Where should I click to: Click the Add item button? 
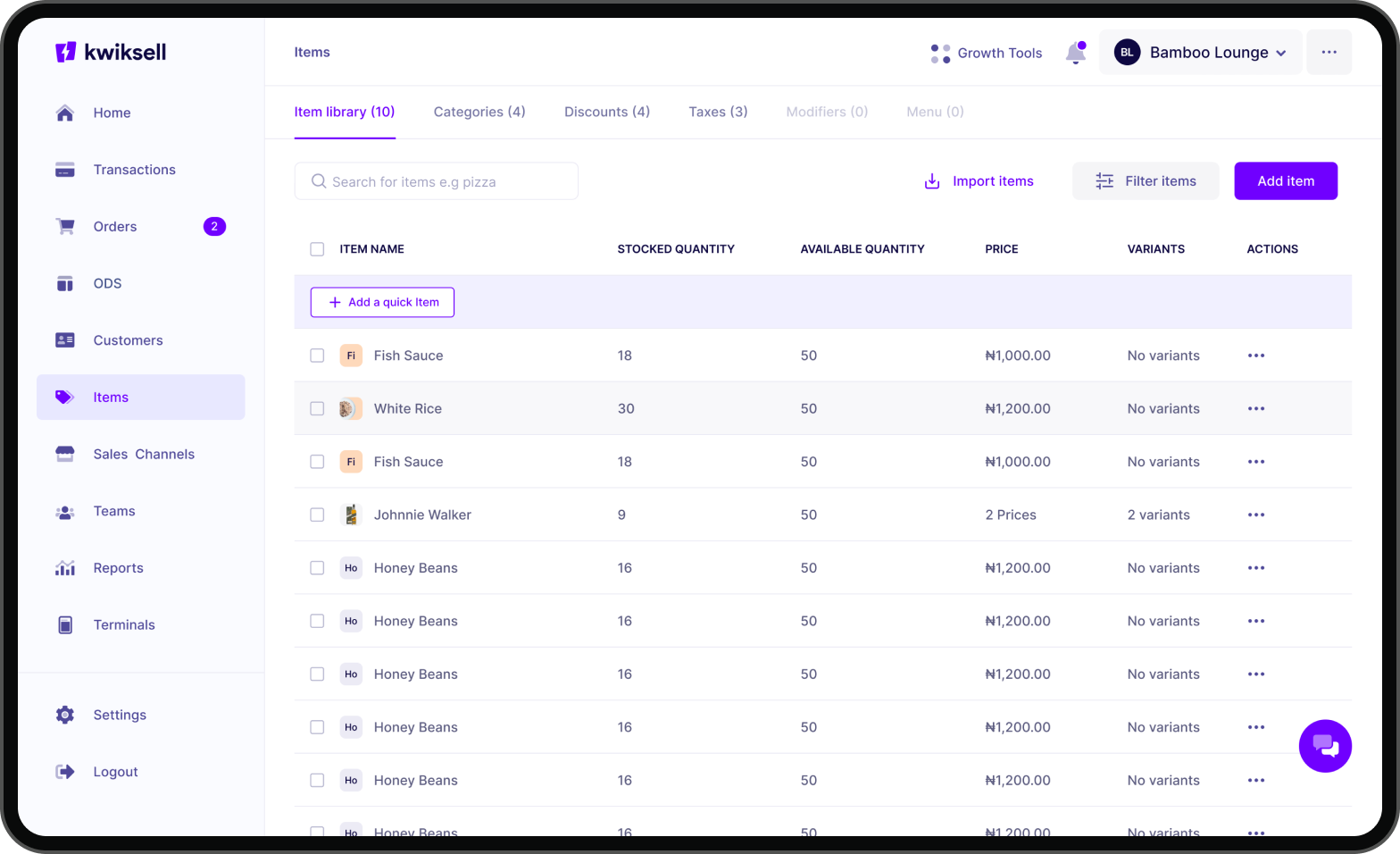(x=1285, y=181)
